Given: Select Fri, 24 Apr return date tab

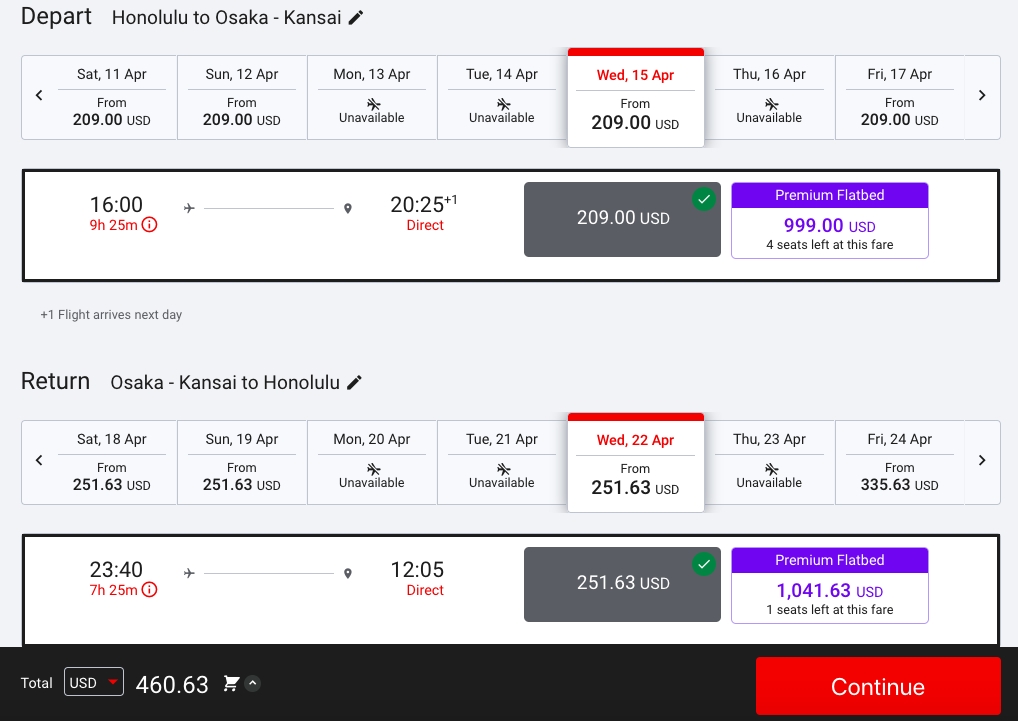Looking at the screenshot, I should (x=899, y=462).
